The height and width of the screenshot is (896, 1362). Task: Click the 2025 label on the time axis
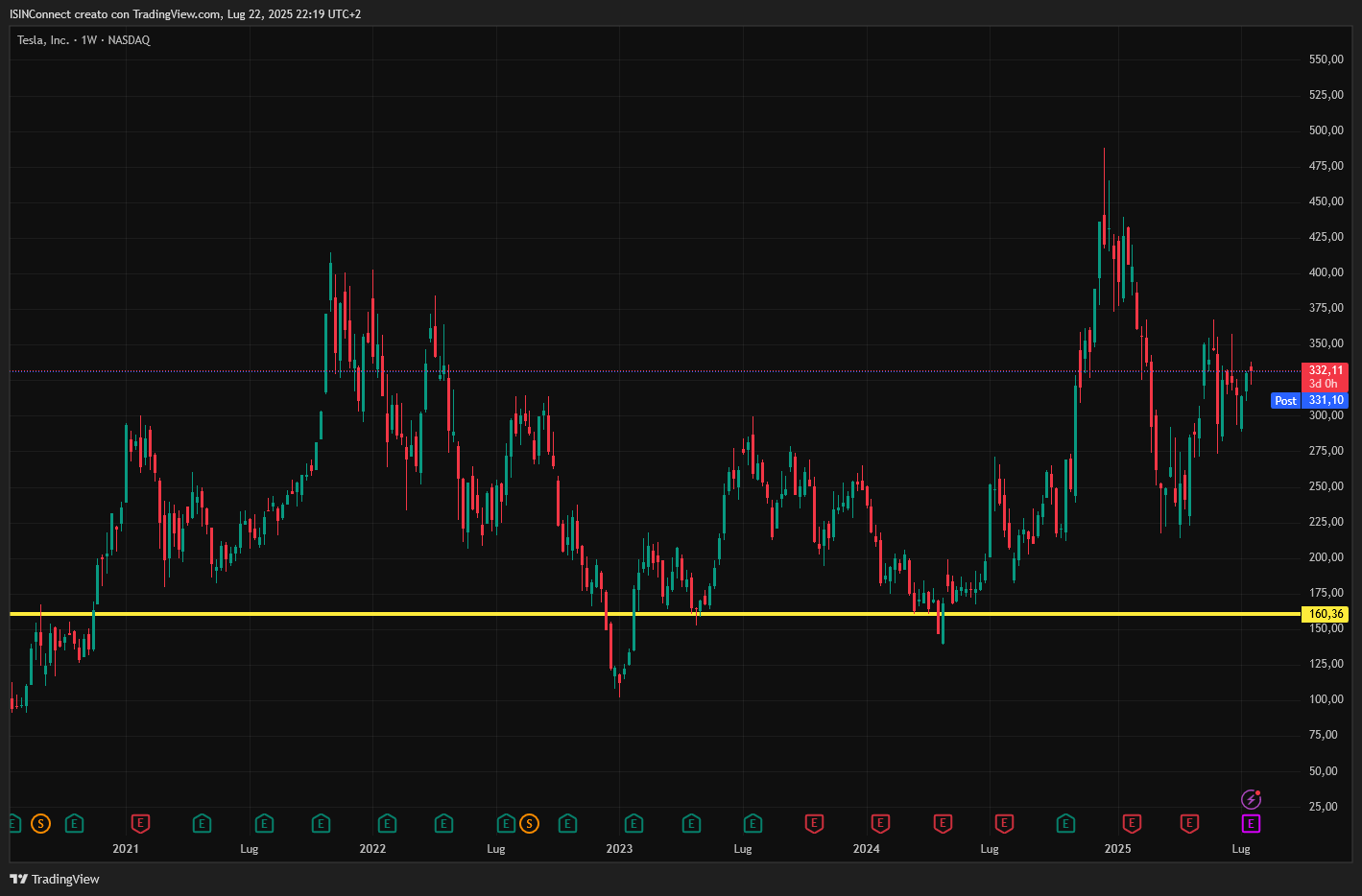click(x=1117, y=849)
